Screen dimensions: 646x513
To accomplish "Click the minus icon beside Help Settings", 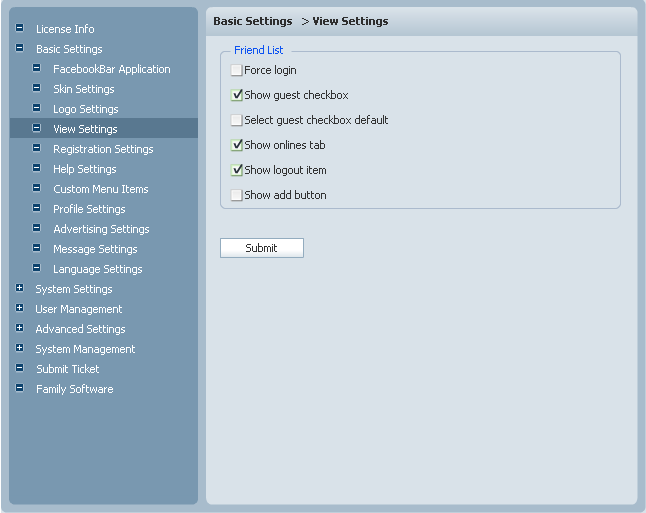I will (37, 168).
